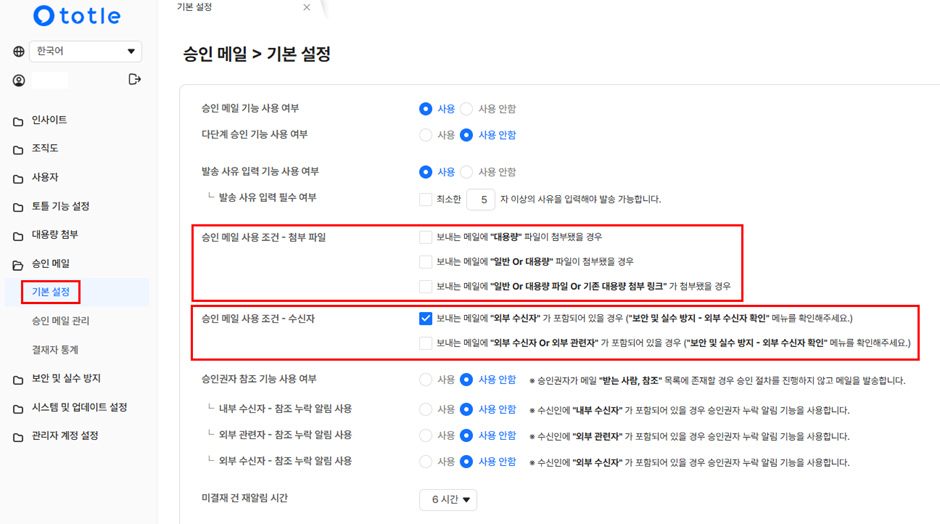Click the user profile icon in sidebar

click(18, 80)
